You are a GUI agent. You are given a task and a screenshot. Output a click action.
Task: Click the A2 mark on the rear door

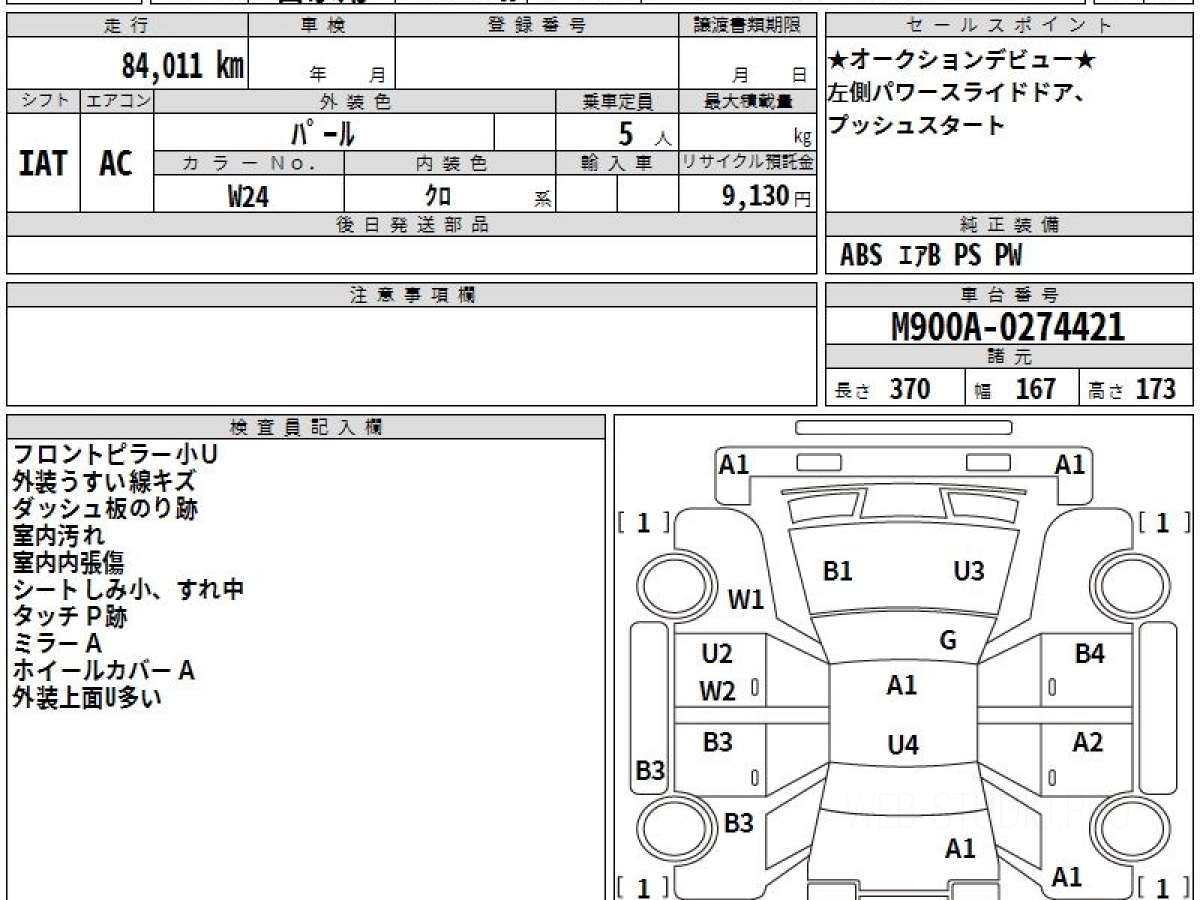click(x=1087, y=743)
